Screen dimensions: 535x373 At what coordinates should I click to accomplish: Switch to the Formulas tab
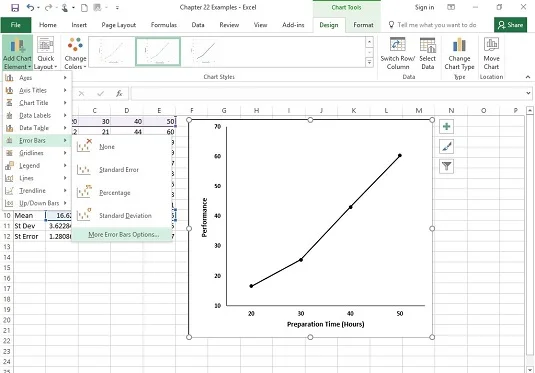pos(164,25)
